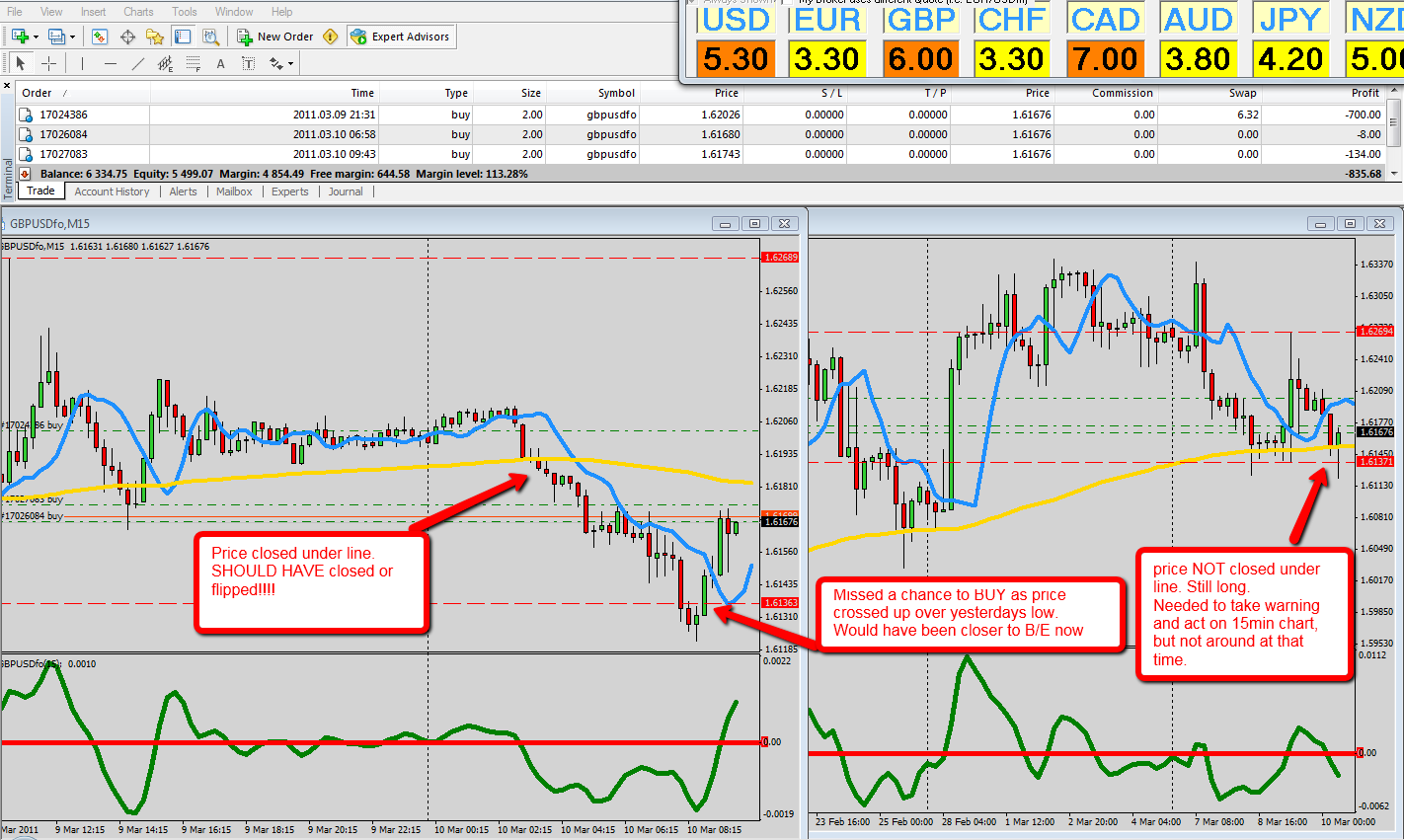Click the GBPUSDfo,M15 chart title bar
Image resolution: width=1404 pixels, height=840 pixels.
coord(403,223)
